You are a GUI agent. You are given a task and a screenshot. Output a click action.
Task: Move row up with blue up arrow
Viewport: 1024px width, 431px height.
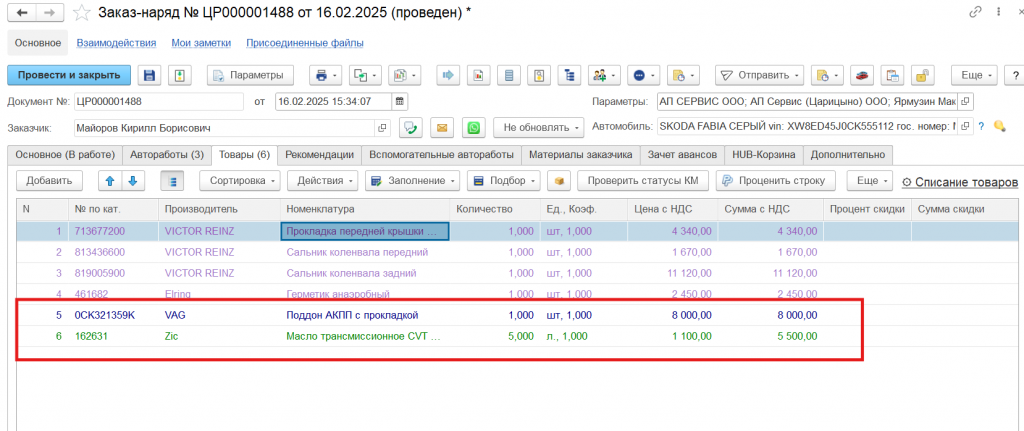109,181
